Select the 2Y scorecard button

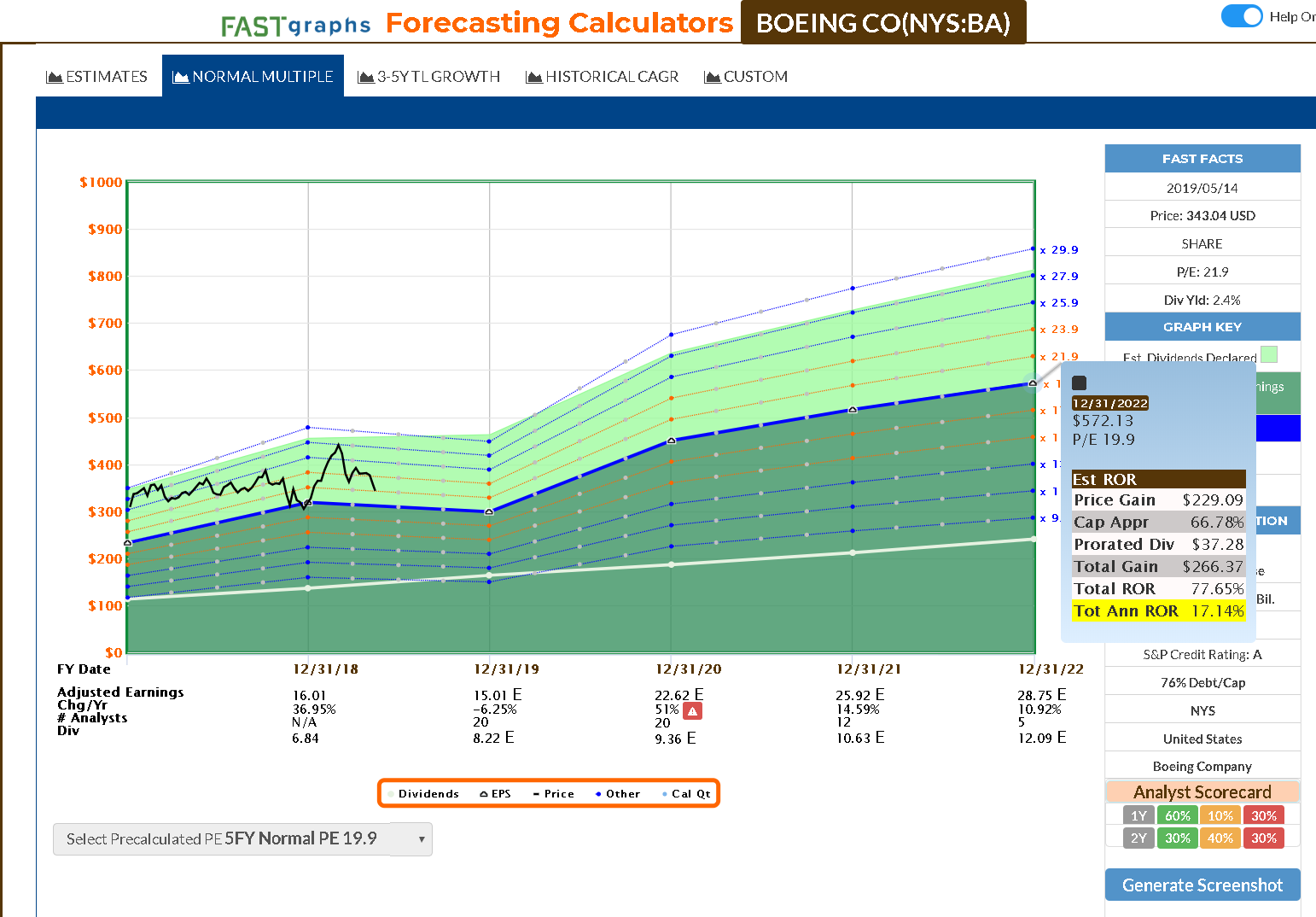[1138, 838]
